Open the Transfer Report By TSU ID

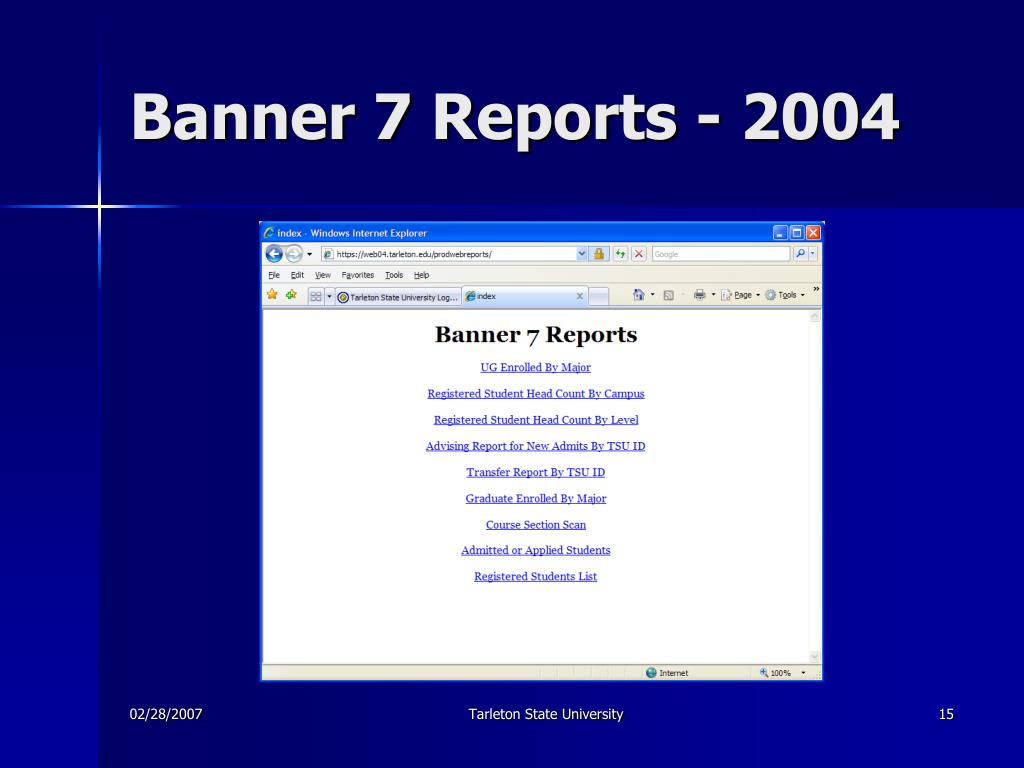click(536, 472)
